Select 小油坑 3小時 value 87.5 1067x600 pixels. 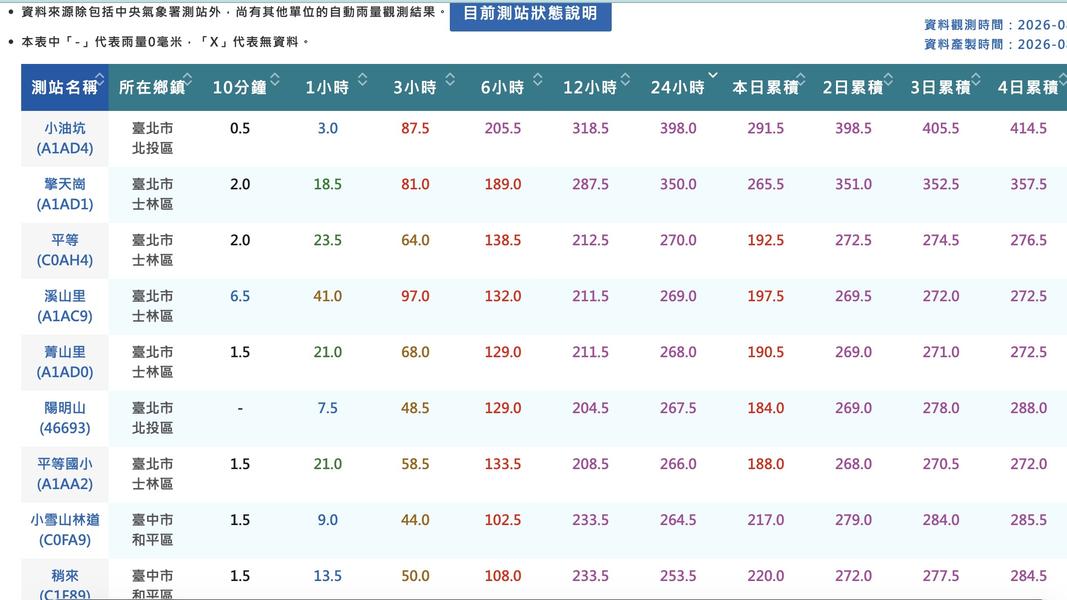(x=415, y=128)
